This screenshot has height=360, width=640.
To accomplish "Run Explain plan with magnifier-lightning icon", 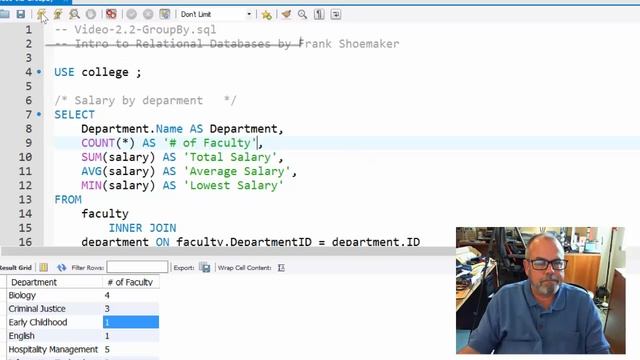I will [74, 14].
